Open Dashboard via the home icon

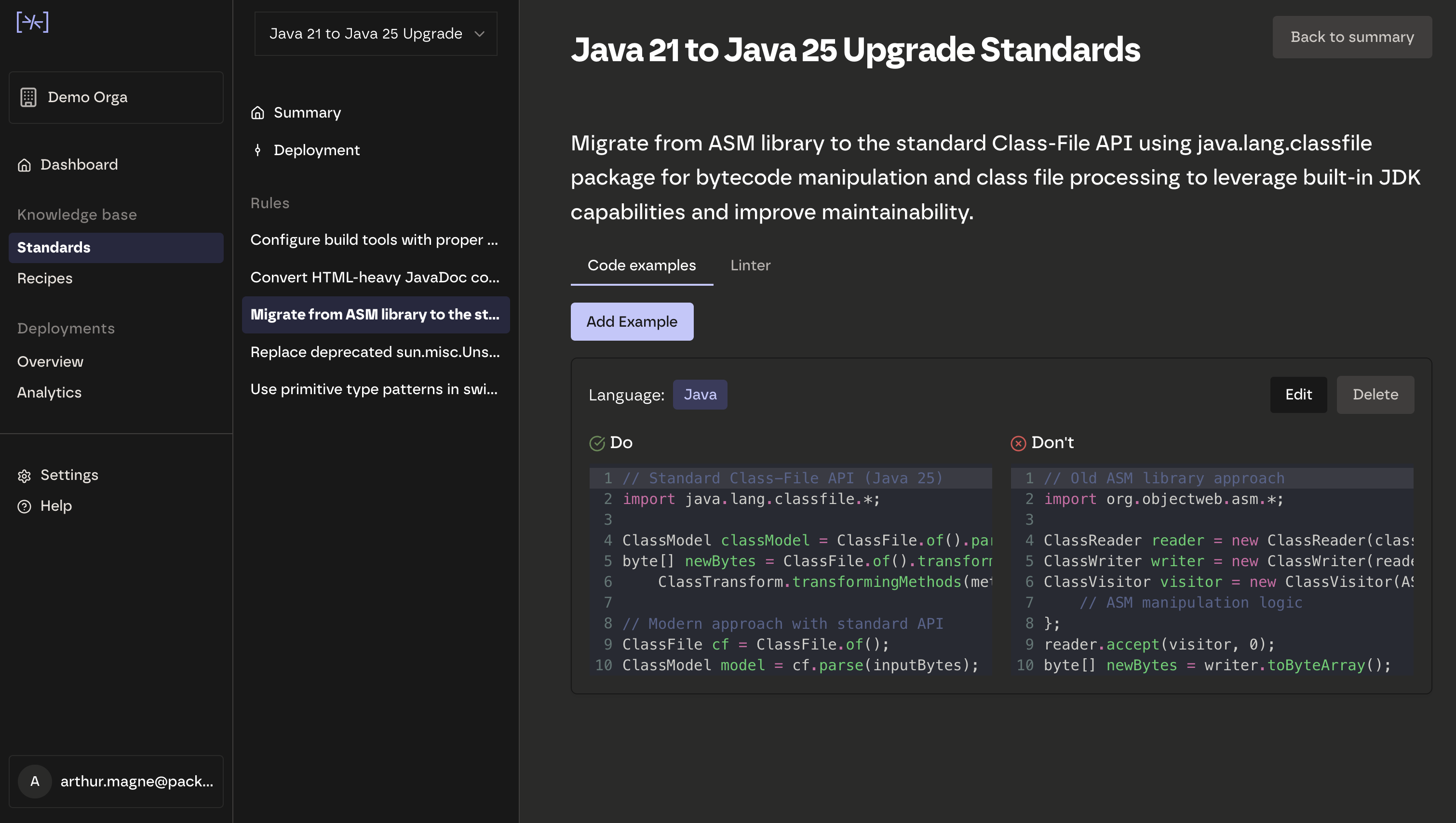click(24, 164)
